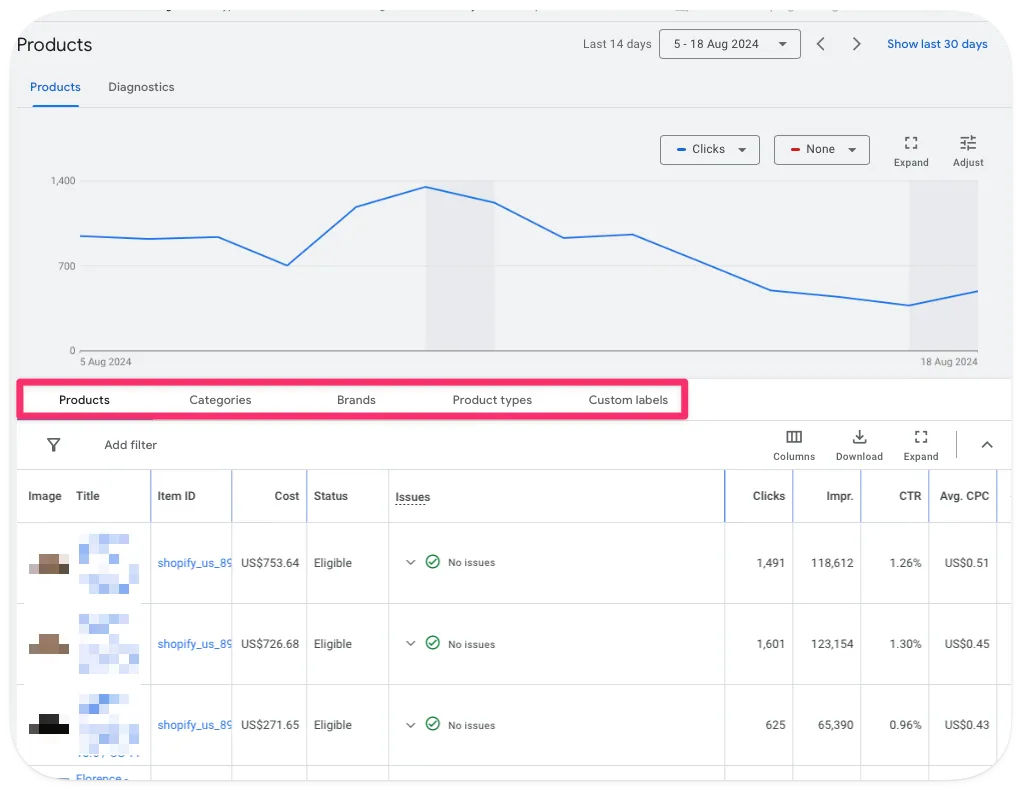Expand the table view
Image resolution: width=1022 pixels, height=790 pixels.
(920, 445)
